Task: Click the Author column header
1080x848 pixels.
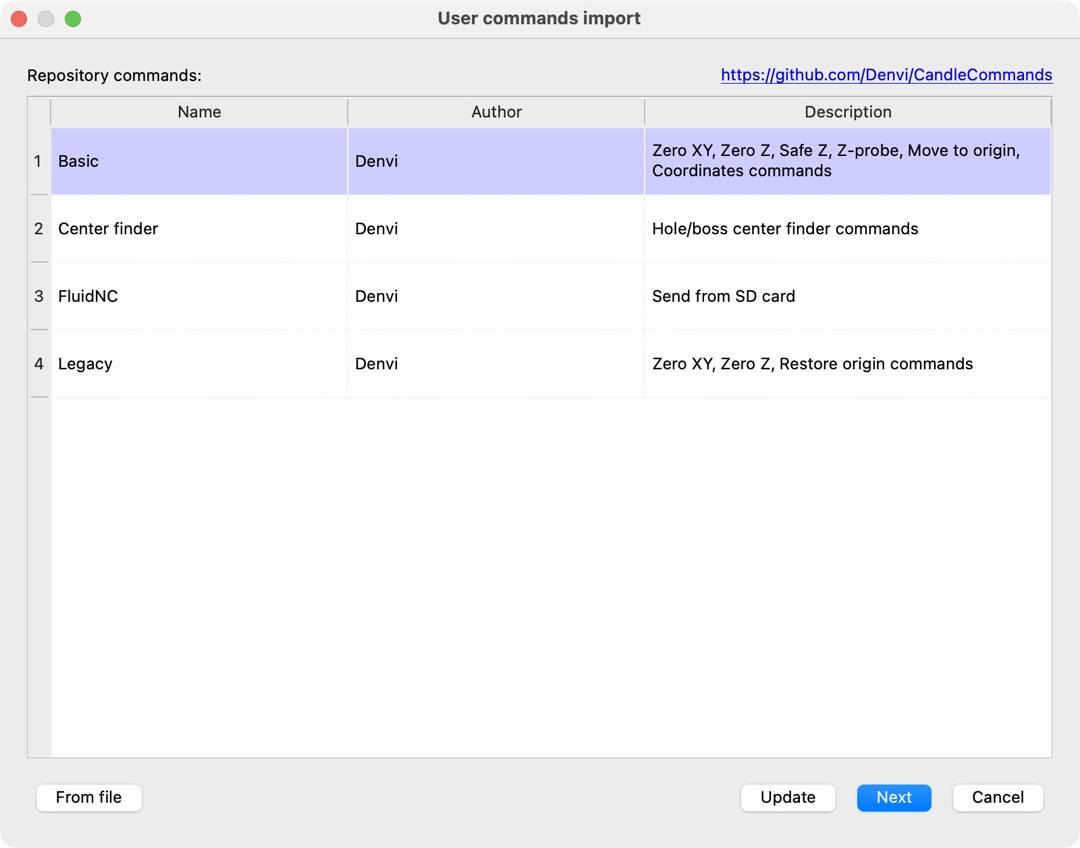Action: tap(496, 112)
